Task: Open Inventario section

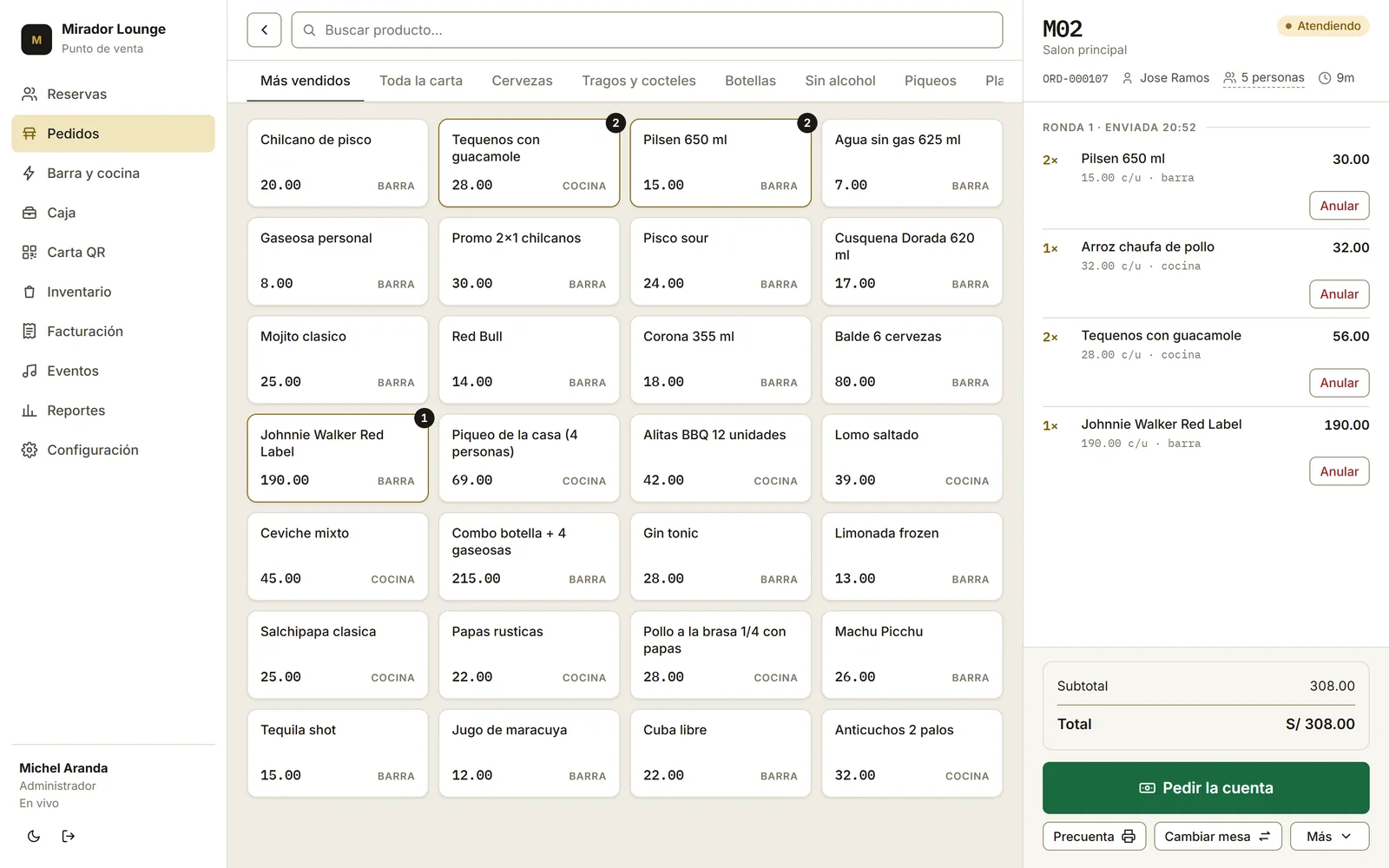Action: tap(113, 292)
